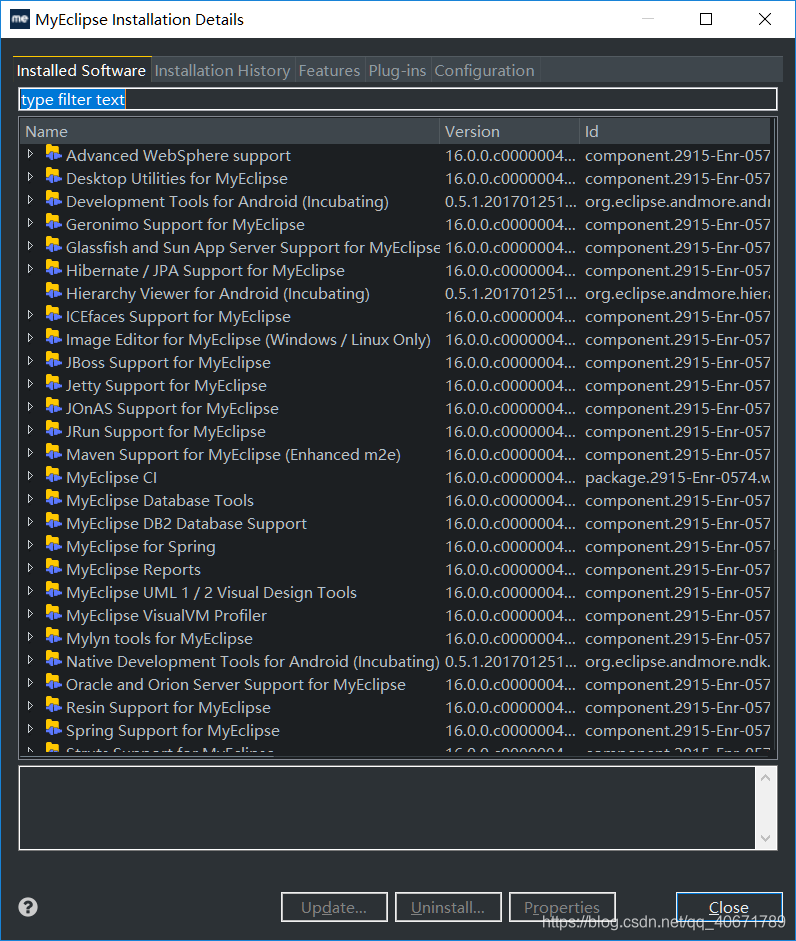Expand the Desktop Utilities for MyEclipse node
The width and height of the screenshot is (796, 941).
click(30, 177)
